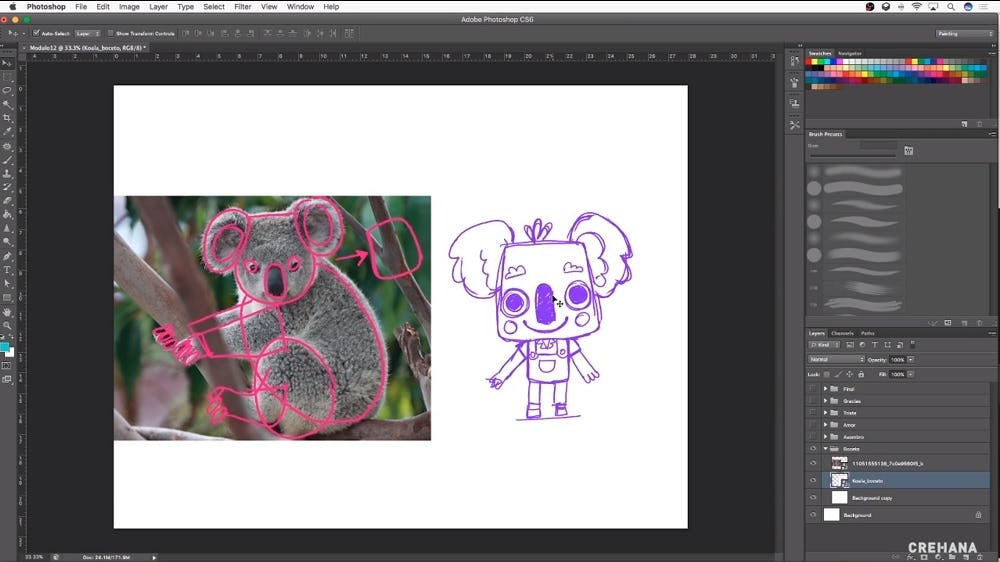Select the Lasso tool
This screenshot has height=562, width=1000.
tap(7, 90)
